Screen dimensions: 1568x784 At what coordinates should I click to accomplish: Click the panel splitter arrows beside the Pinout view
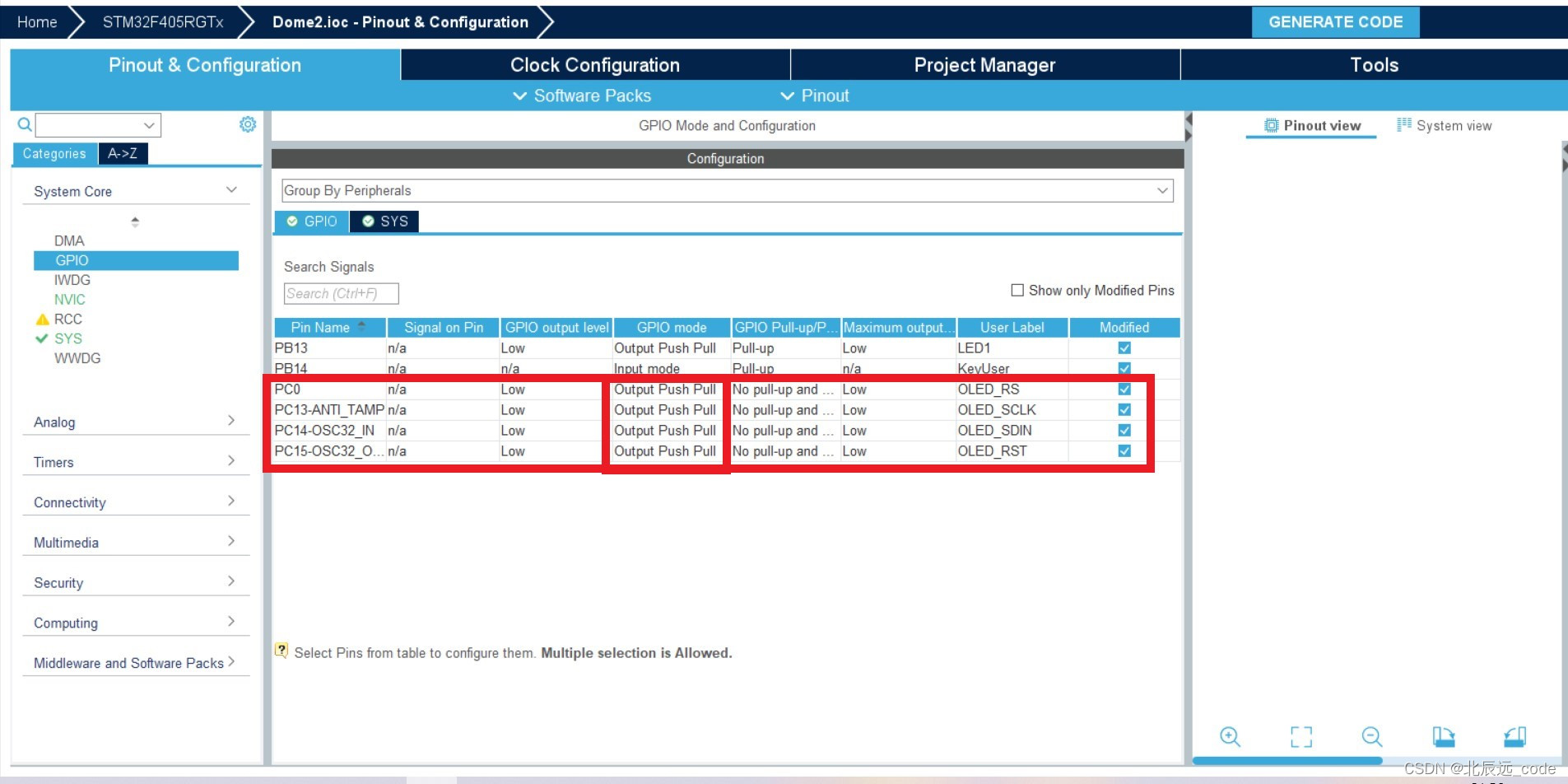(1188, 128)
